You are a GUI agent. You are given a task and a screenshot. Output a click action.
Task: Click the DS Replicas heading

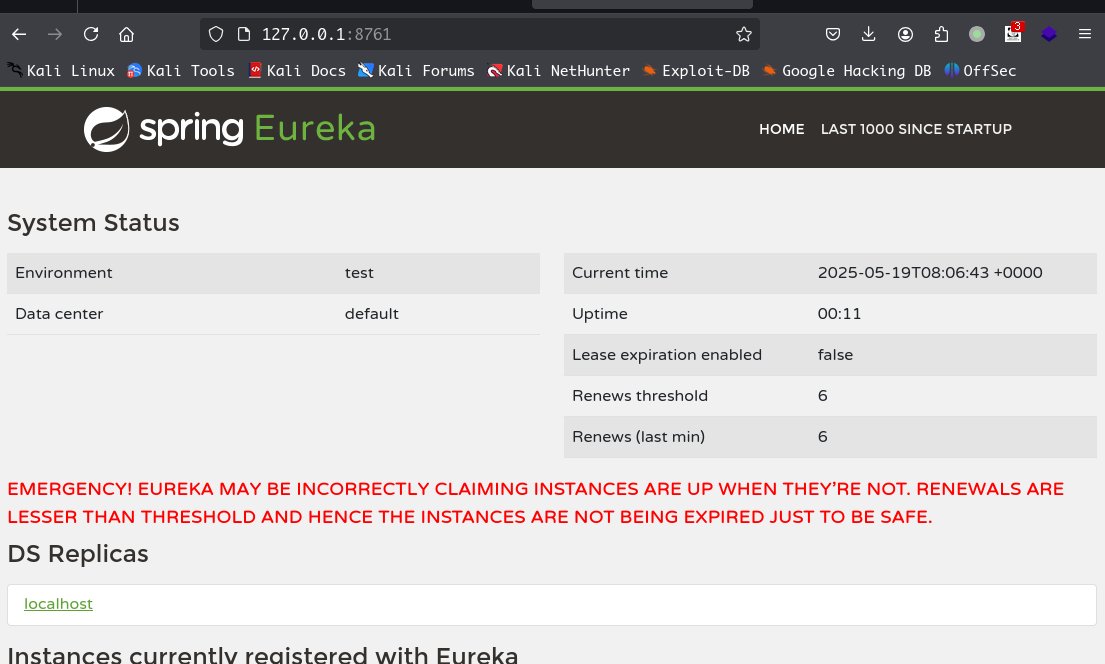pyautogui.click(x=78, y=554)
